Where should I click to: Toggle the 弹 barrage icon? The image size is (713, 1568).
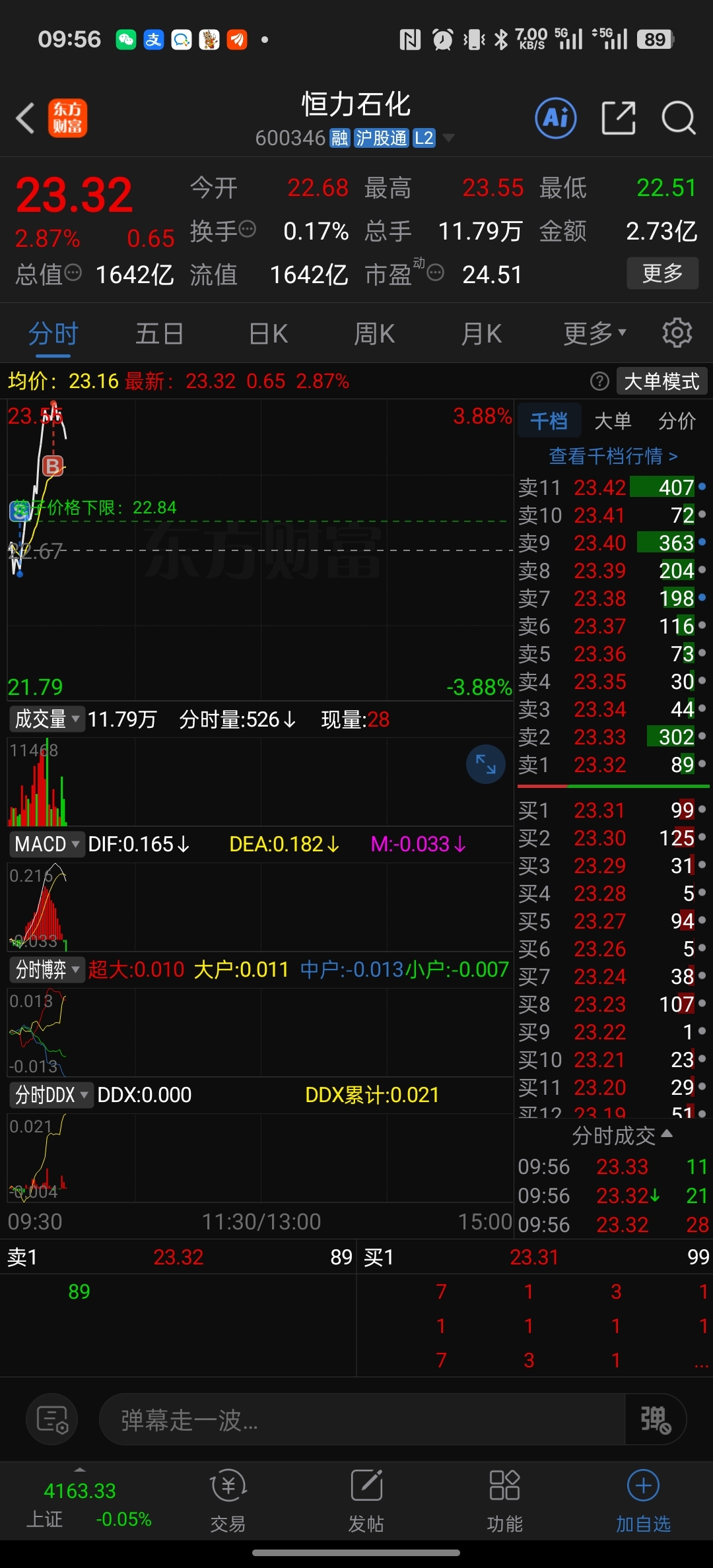pyautogui.click(x=656, y=1419)
